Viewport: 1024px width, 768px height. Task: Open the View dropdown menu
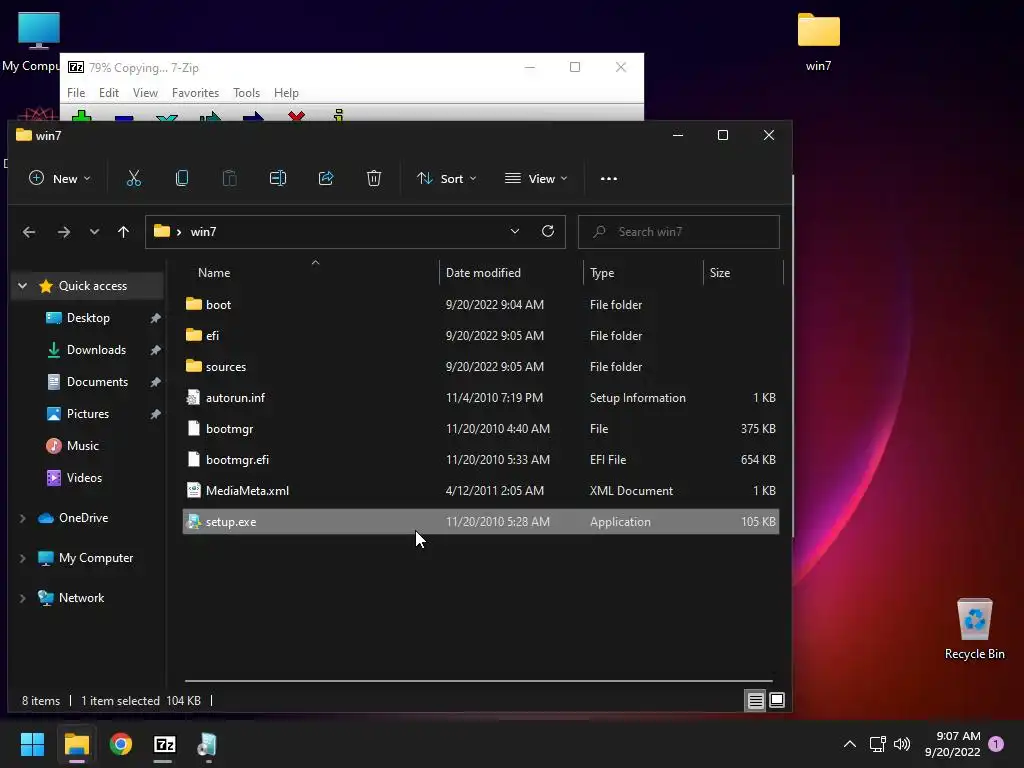pos(536,178)
